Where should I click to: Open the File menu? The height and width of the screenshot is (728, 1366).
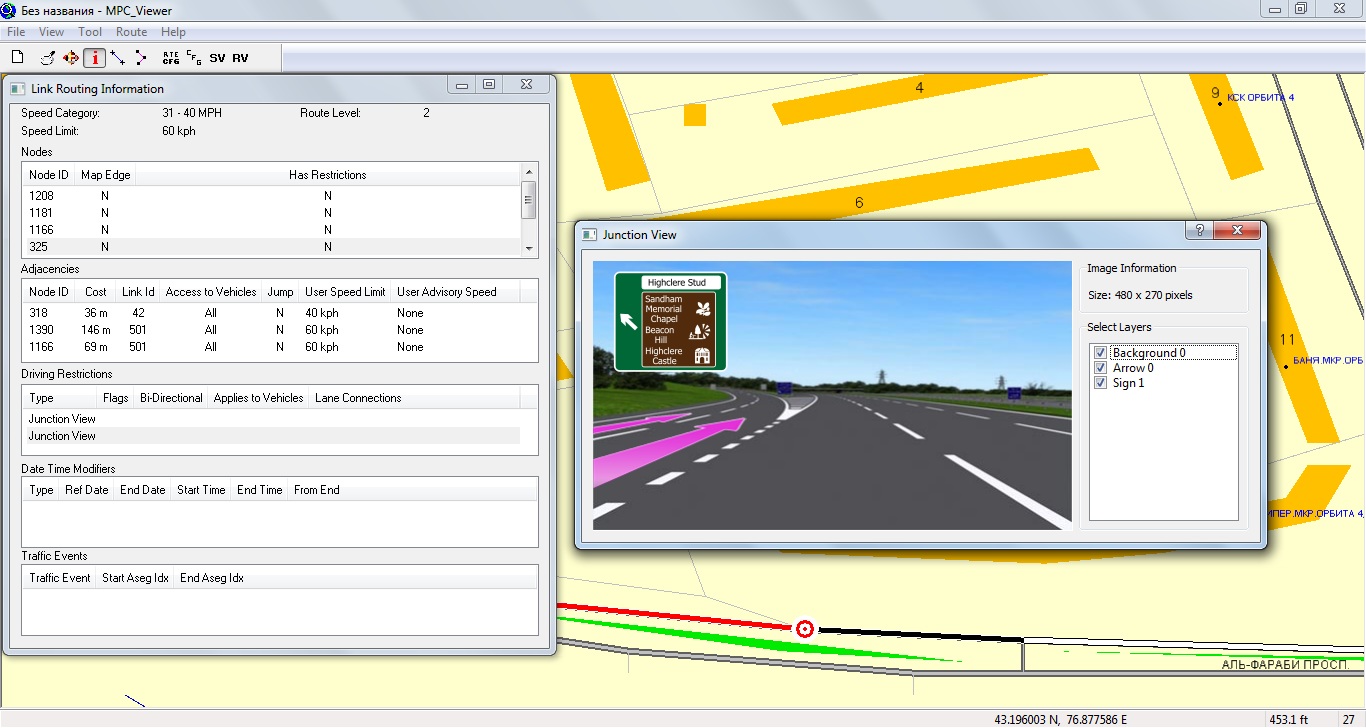[16, 32]
